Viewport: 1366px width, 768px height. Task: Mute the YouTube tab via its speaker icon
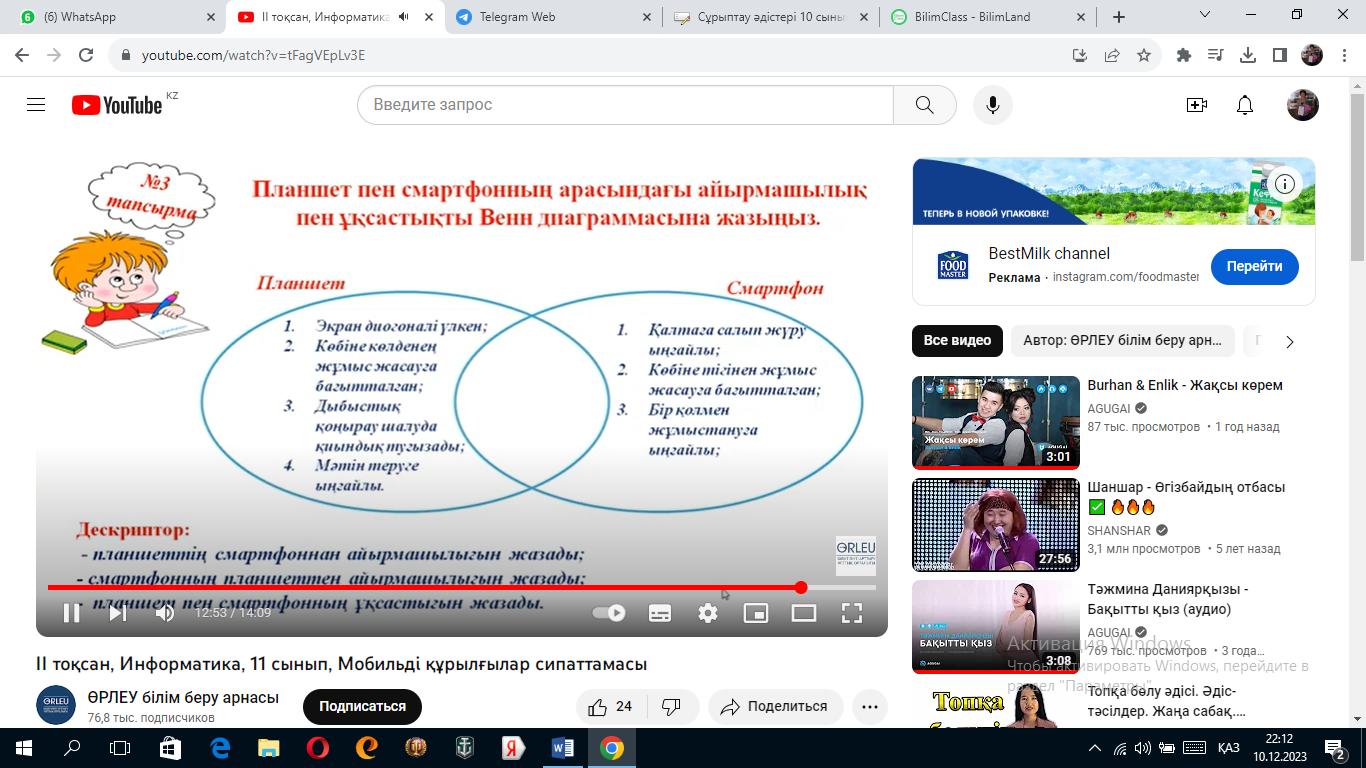405,17
